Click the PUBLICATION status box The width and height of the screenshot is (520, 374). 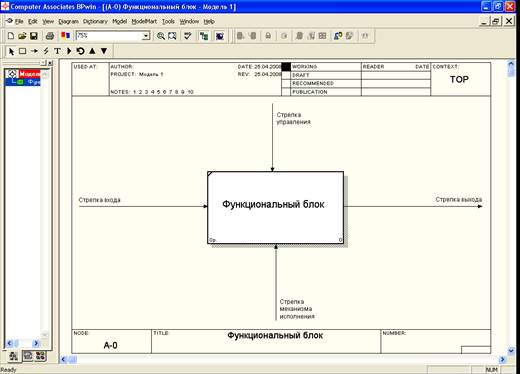click(x=286, y=92)
